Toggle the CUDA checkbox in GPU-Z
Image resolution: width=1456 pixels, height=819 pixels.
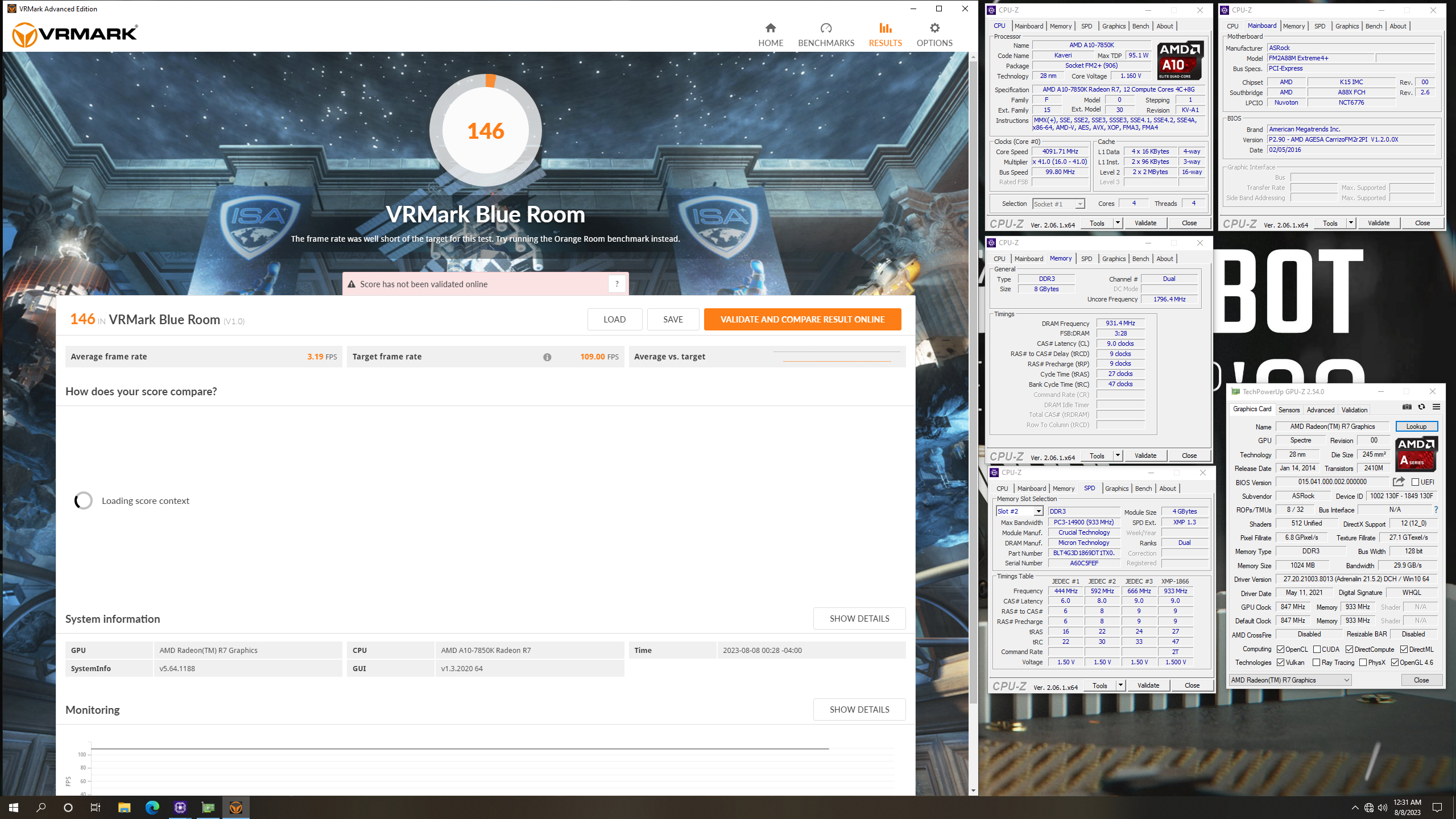point(1317,649)
